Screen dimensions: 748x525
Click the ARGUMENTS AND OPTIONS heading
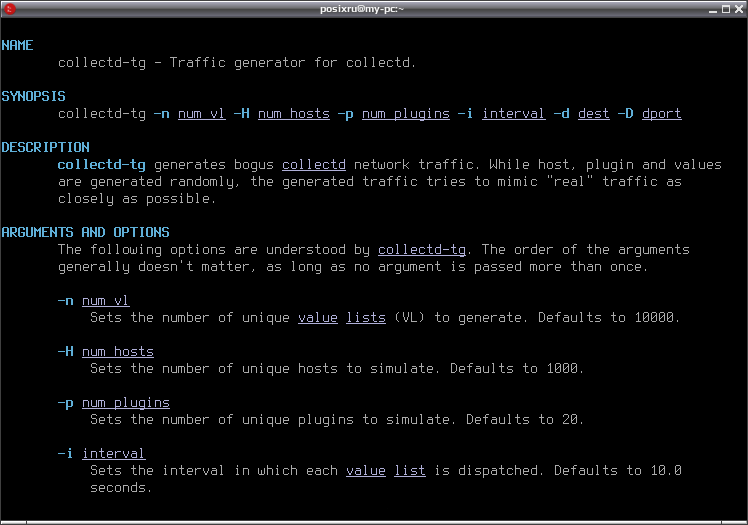pyautogui.click(x=85, y=232)
